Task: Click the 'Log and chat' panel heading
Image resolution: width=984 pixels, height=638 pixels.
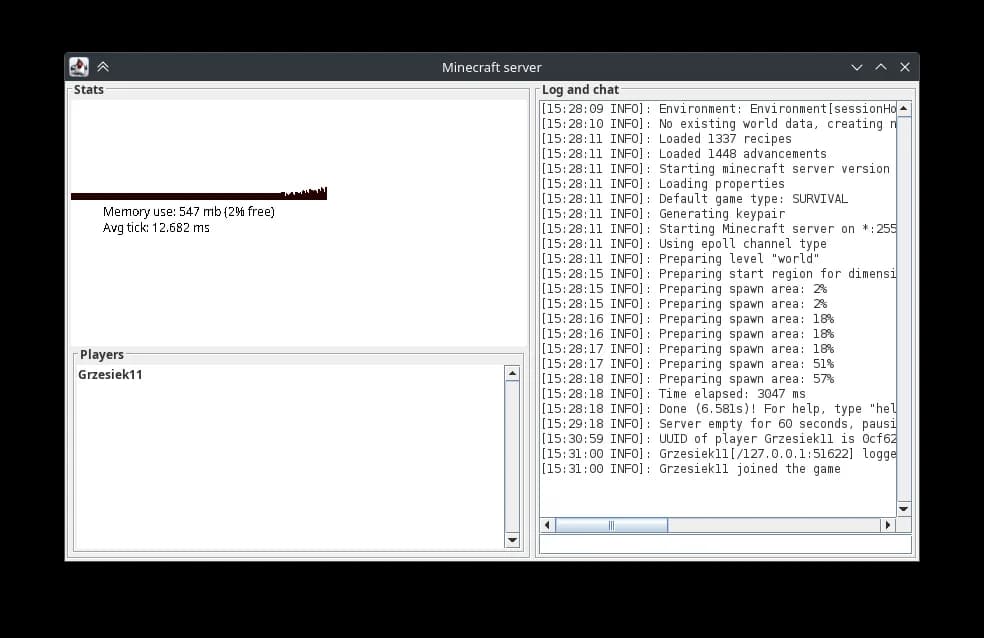Action: point(580,90)
